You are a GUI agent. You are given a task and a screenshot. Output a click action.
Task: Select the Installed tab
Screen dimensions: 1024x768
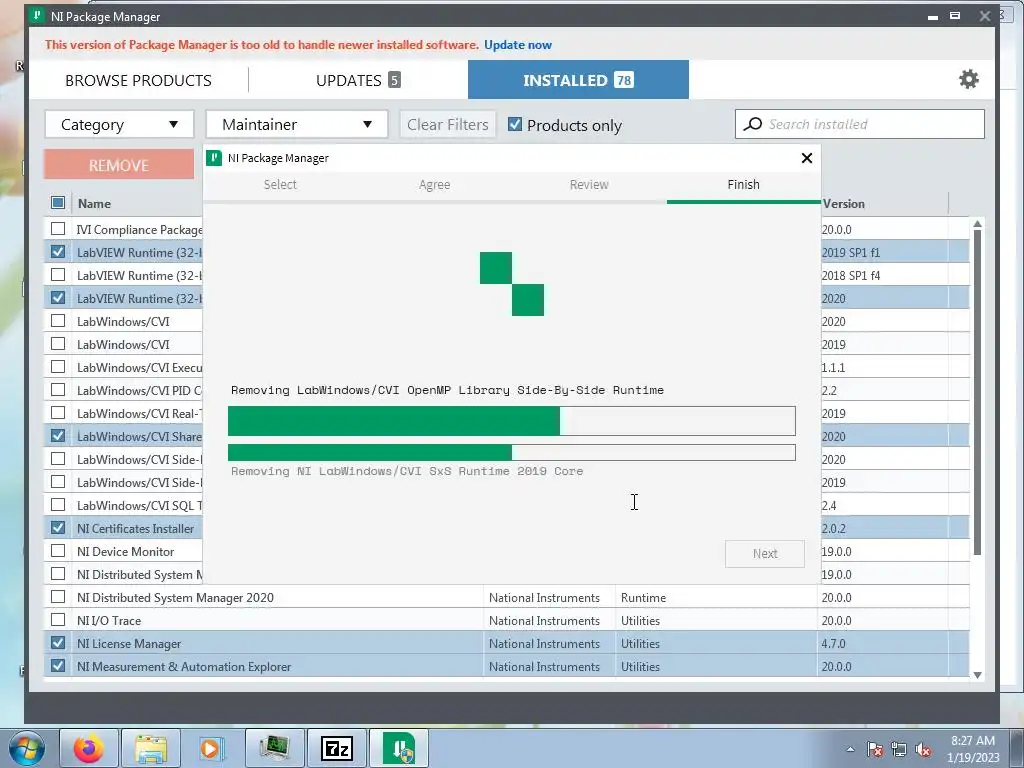tap(578, 80)
